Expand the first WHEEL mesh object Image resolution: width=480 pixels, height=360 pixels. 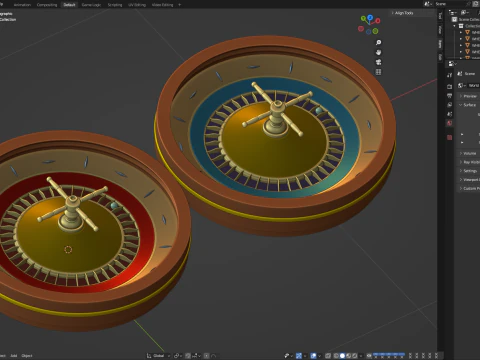pos(461,32)
